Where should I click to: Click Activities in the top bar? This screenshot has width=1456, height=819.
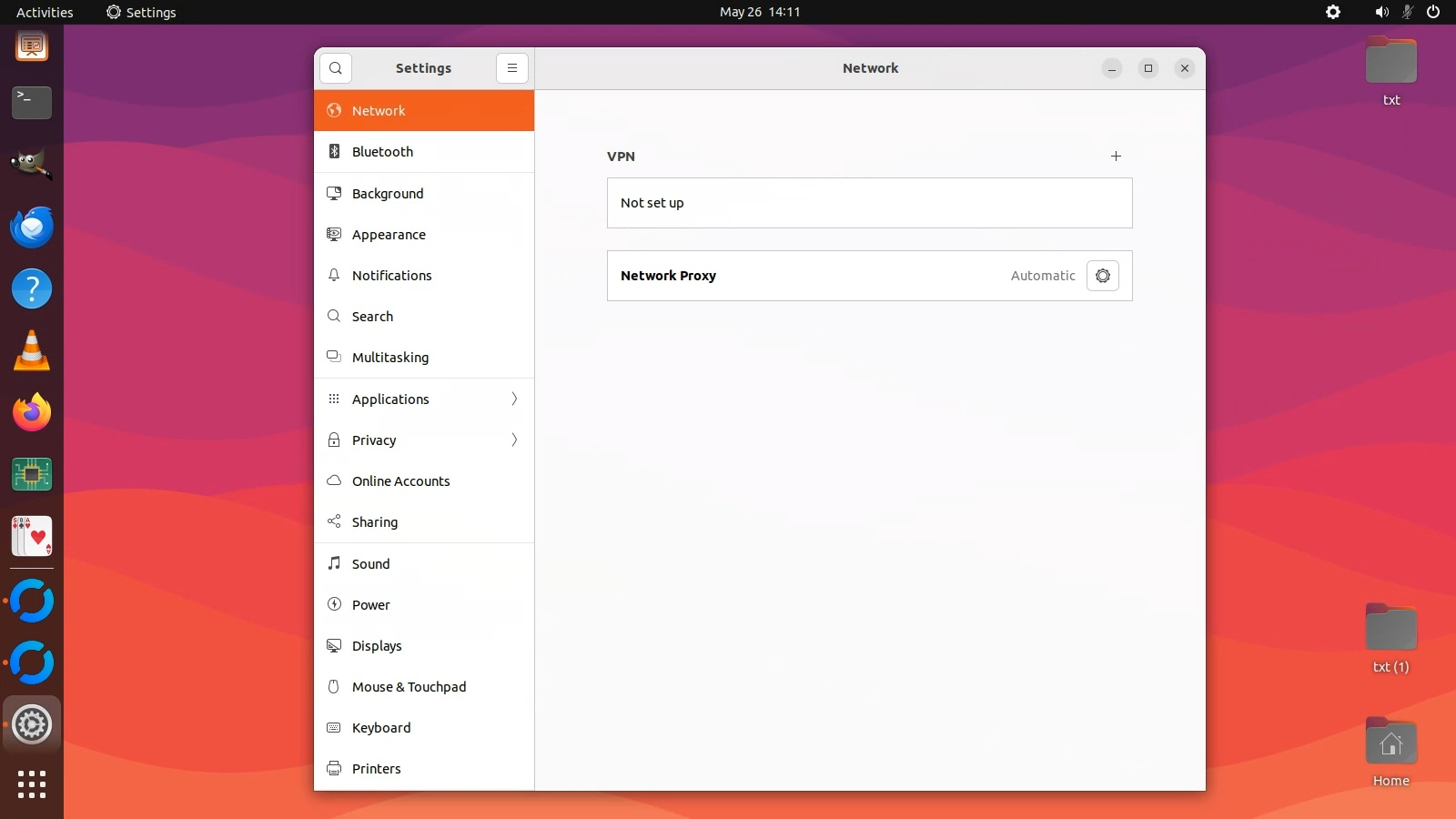pyautogui.click(x=45, y=12)
